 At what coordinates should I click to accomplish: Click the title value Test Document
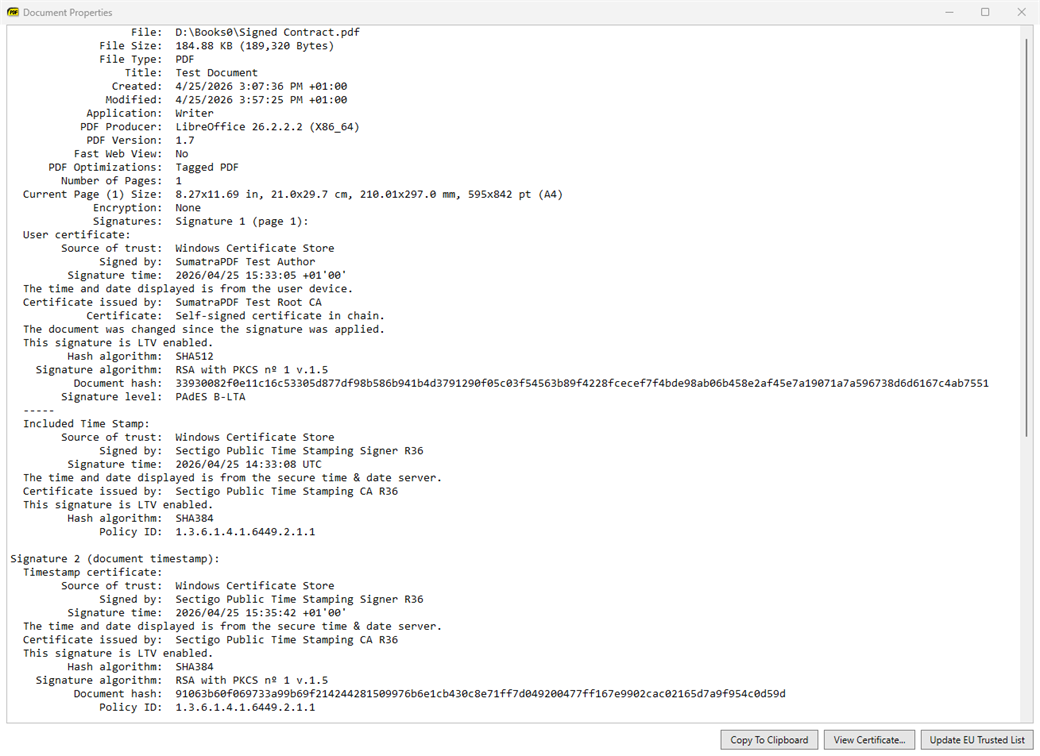tap(216, 72)
